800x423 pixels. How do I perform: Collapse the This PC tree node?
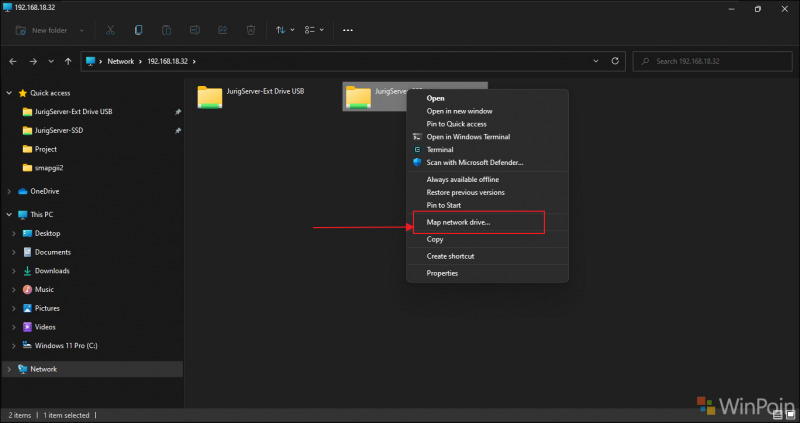(x=9, y=215)
